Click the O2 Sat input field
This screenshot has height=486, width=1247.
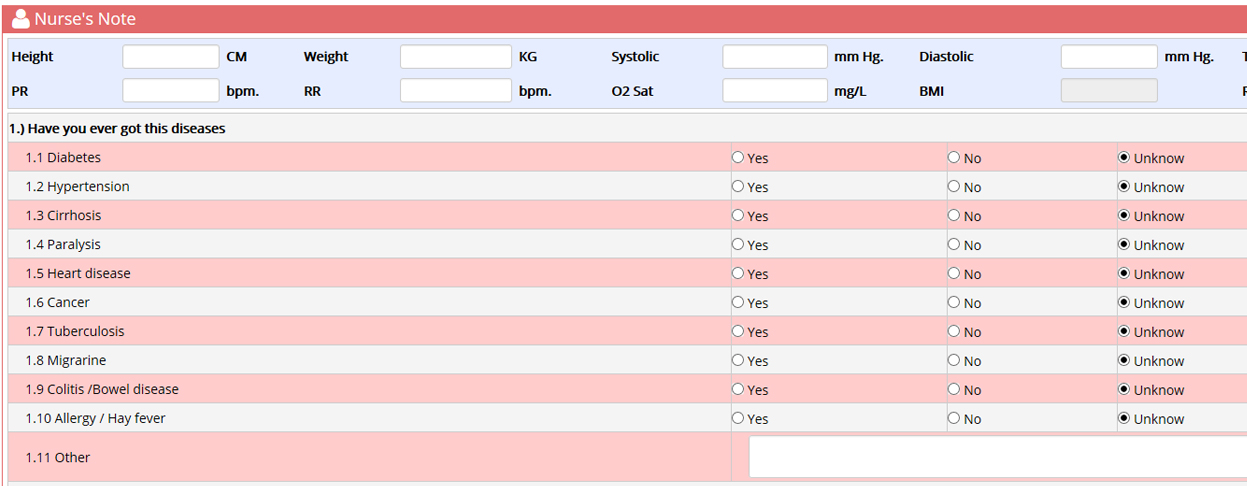(x=775, y=91)
